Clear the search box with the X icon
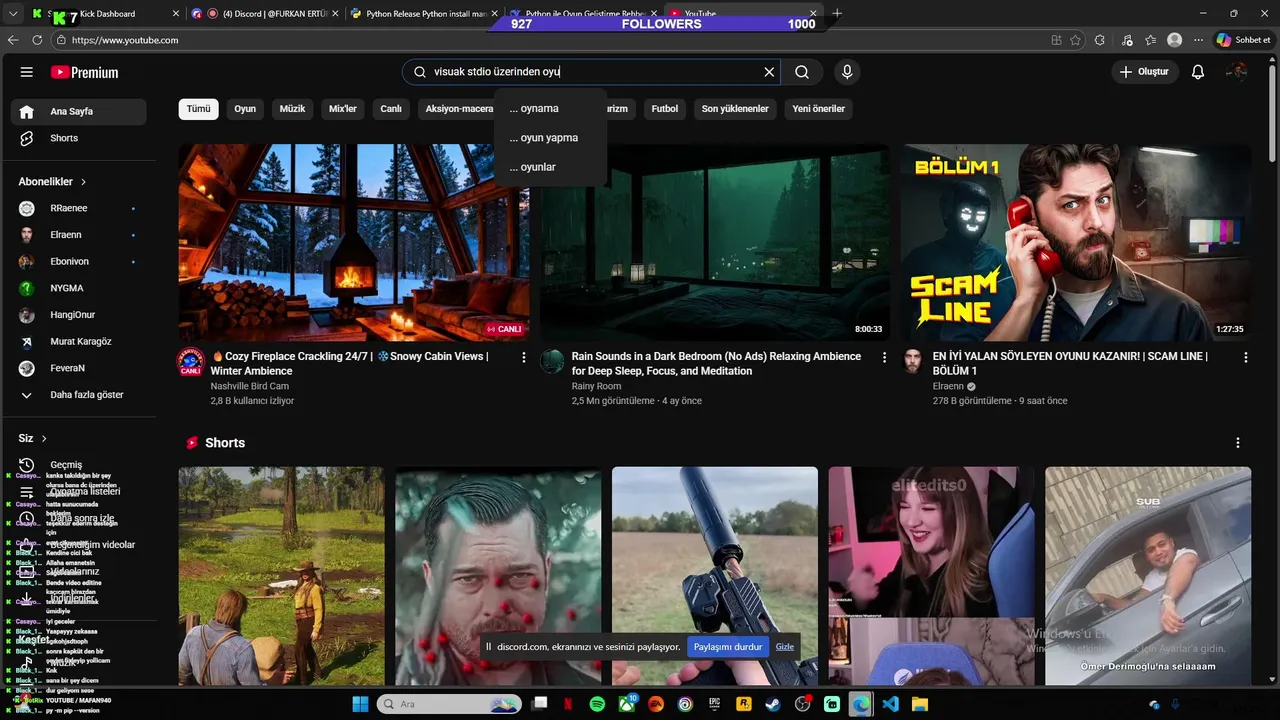Screen dimensions: 1280x720 click(x=769, y=72)
